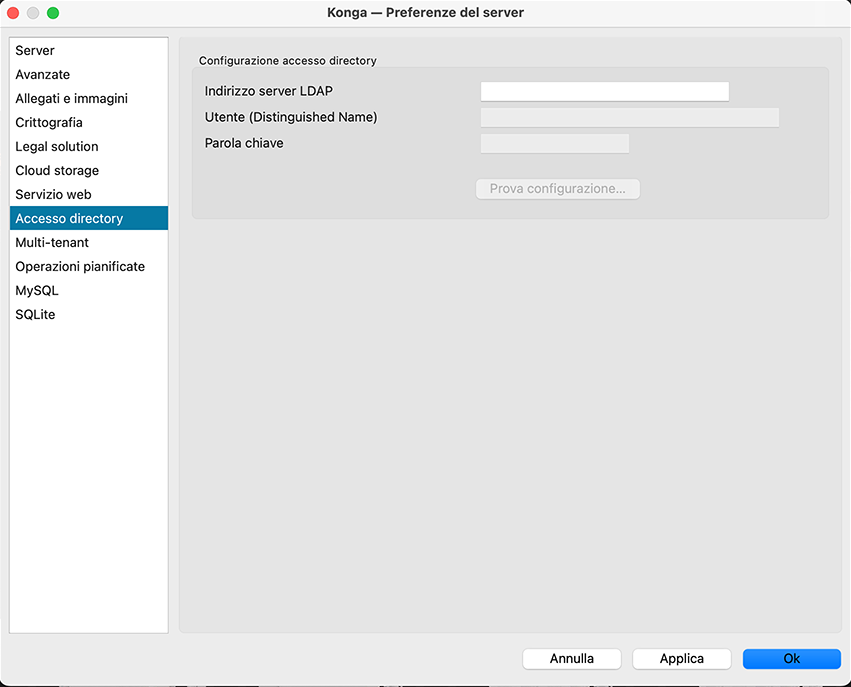Viewport: 851px width, 687px height.
Task: Focus the Utente Distinguished Name field
Action: click(x=629, y=118)
